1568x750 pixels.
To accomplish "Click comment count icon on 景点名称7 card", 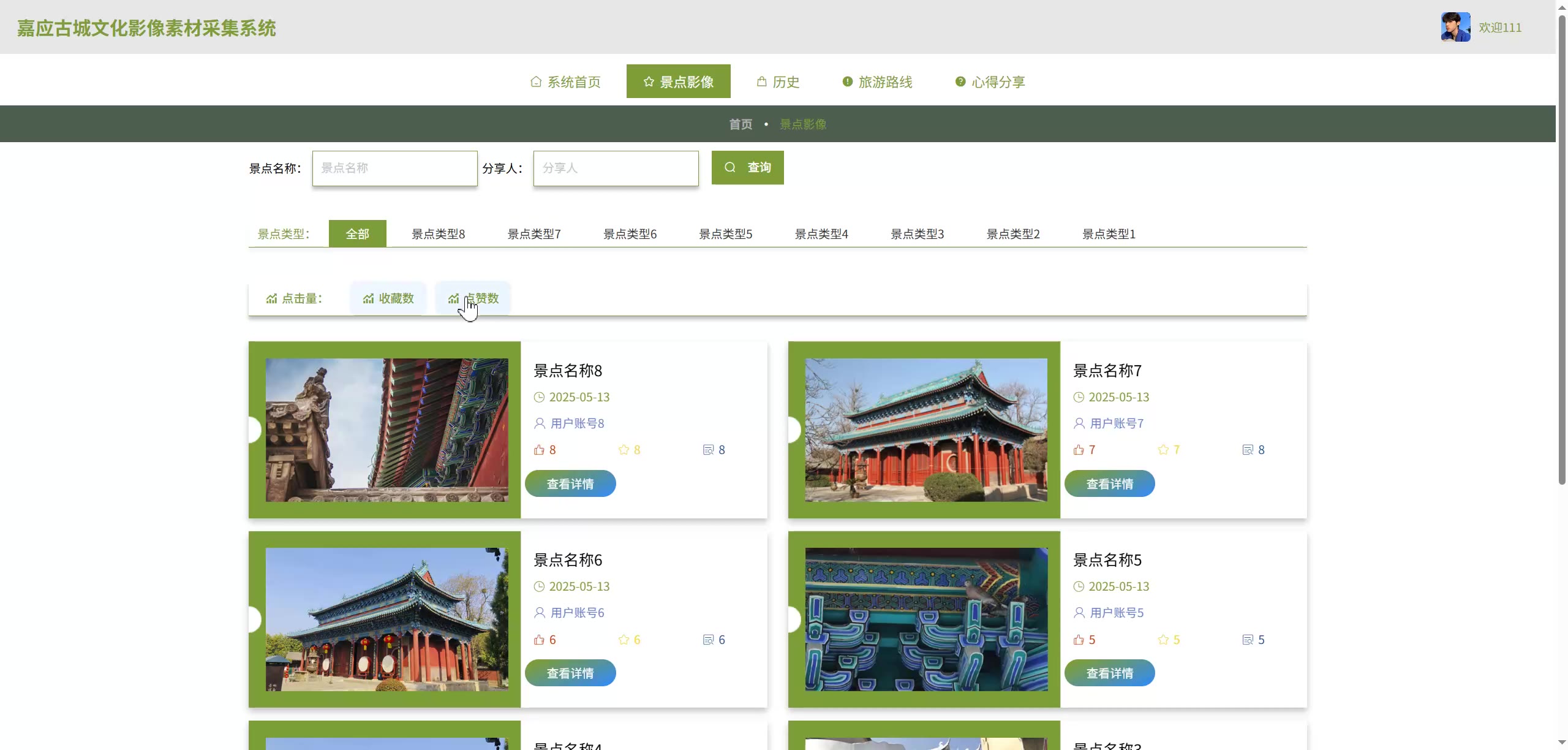I will [x=1248, y=450].
